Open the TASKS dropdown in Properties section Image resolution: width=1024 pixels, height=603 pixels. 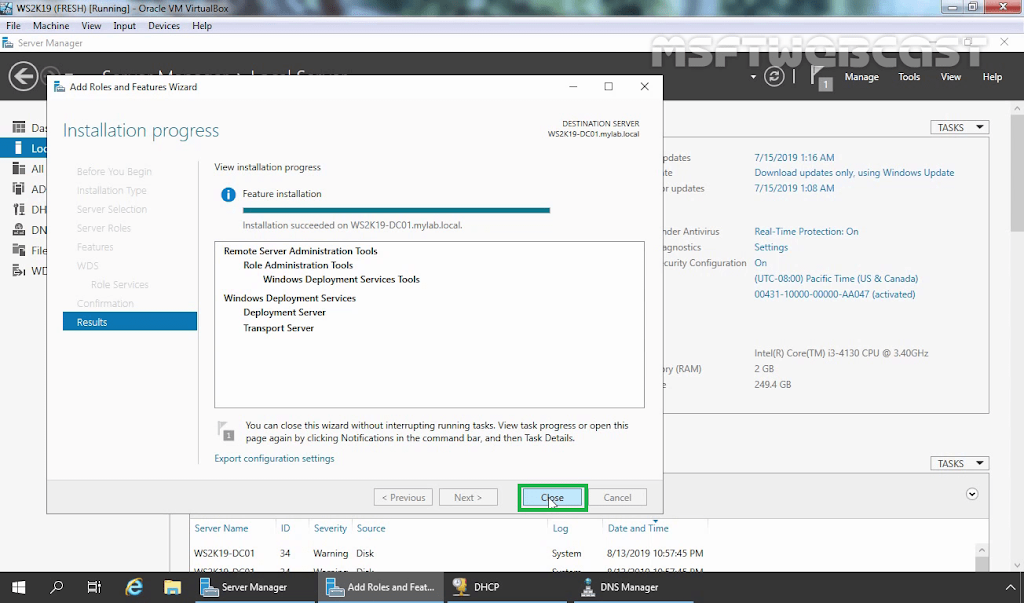point(959,127)
